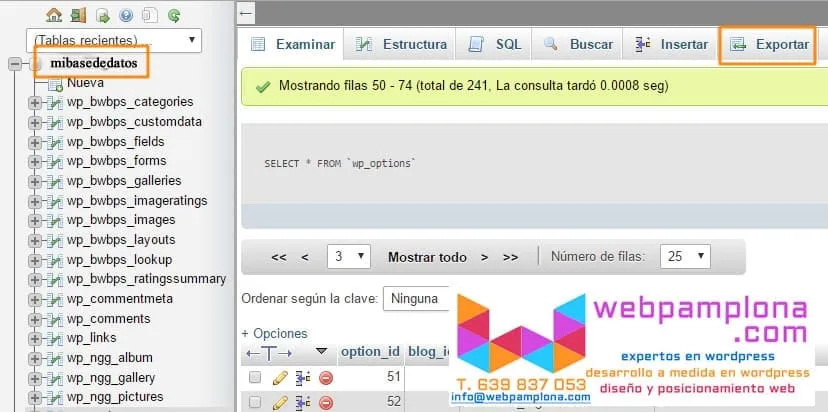Open the Tablas recientes dropdown
The image size is (828, 412).
[x=114, y=40]
